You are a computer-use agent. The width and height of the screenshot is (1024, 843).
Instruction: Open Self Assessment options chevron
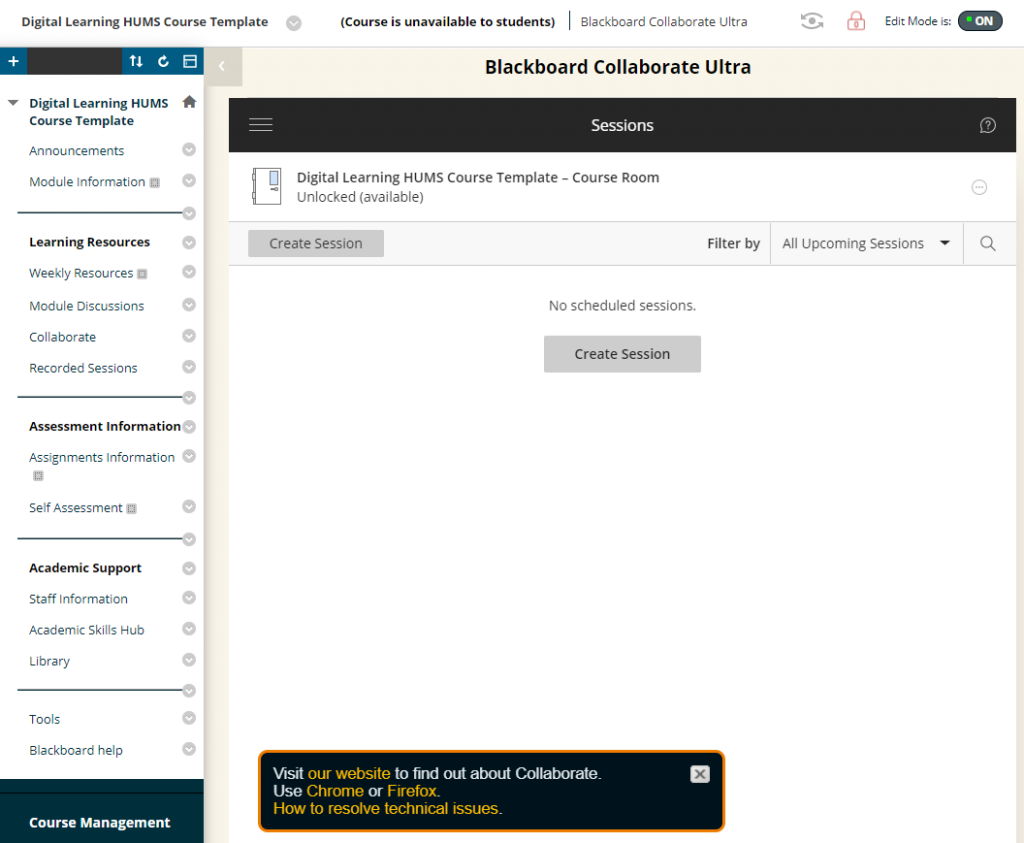point(189,506)
